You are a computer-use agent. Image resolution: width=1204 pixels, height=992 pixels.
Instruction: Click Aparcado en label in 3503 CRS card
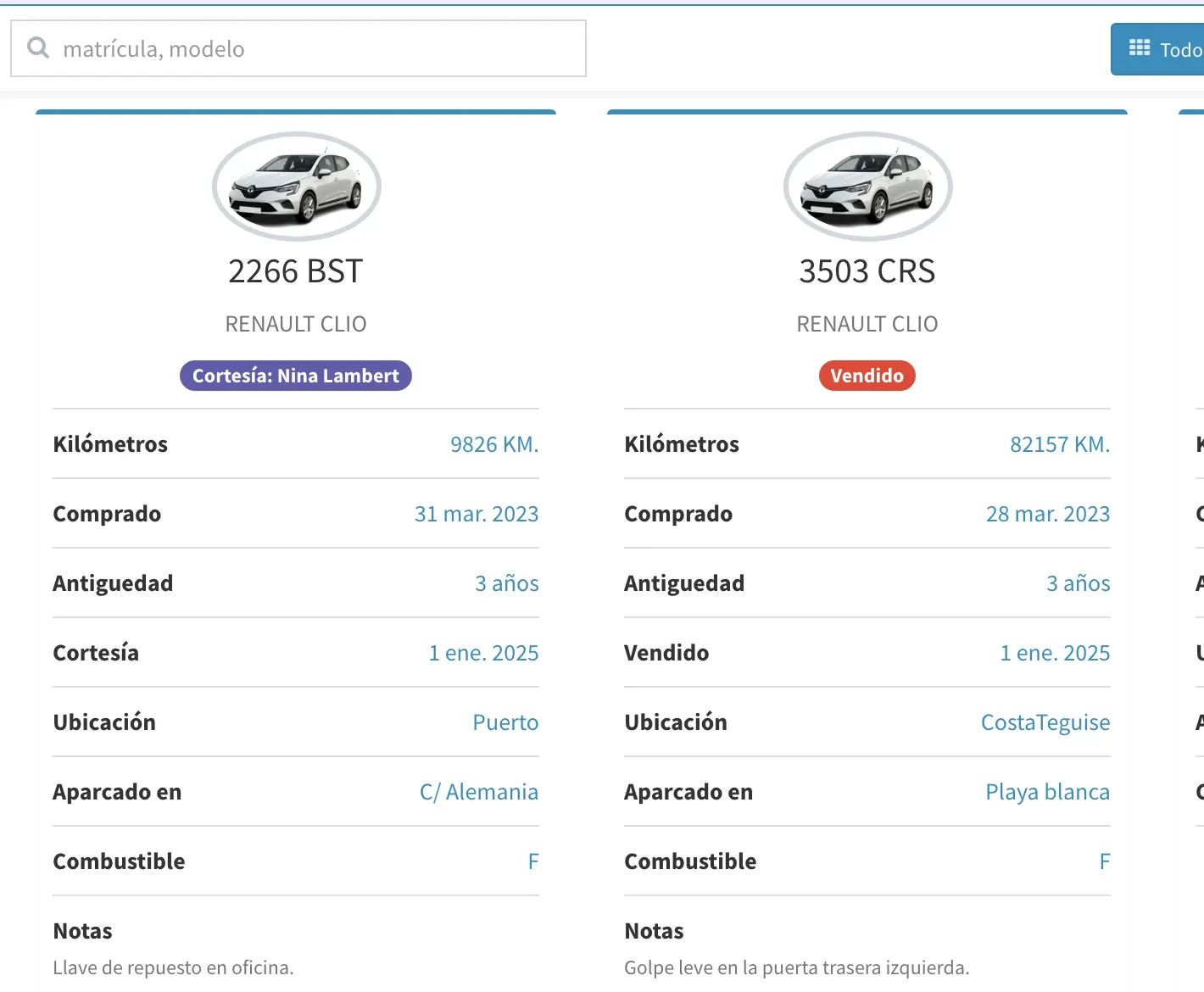(688, 792)
